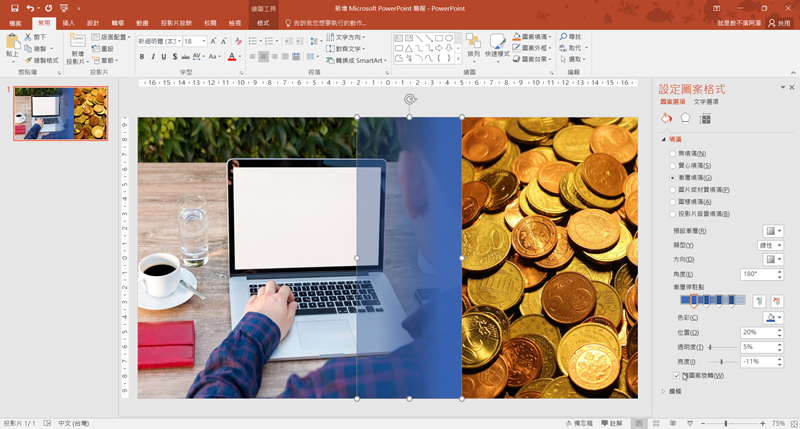Screen dimensions: 800x429
Task: Open the 預設漸層 preset gradient dropdown
Action: tap(773, 231)
